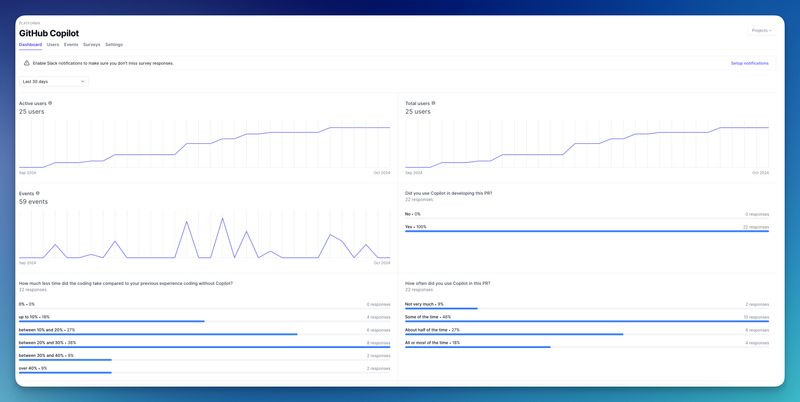Viewport: 800px width, 402px height.
Task: Select the Dashboard tab
Action: coord(30,45)
